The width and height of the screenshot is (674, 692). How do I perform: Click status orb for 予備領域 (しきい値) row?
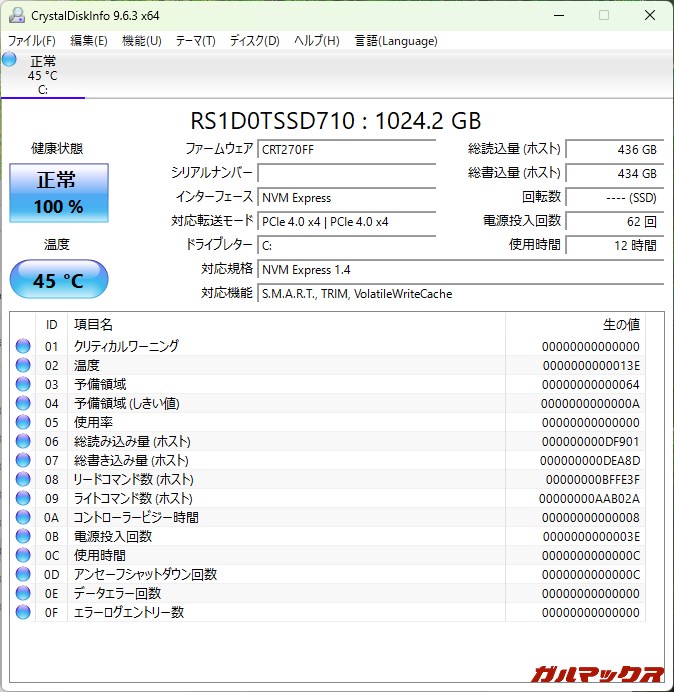(x=23, y=404)
